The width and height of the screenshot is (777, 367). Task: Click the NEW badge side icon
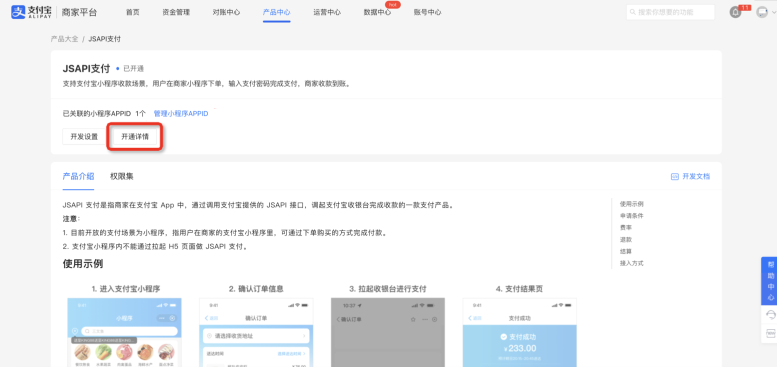pos(771,333)
